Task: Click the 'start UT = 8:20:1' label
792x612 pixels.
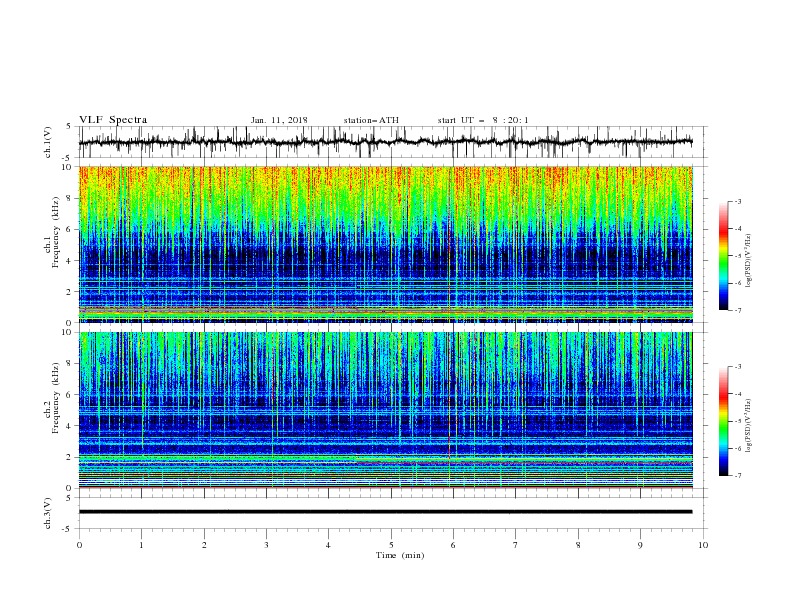Action: point(483,120)
